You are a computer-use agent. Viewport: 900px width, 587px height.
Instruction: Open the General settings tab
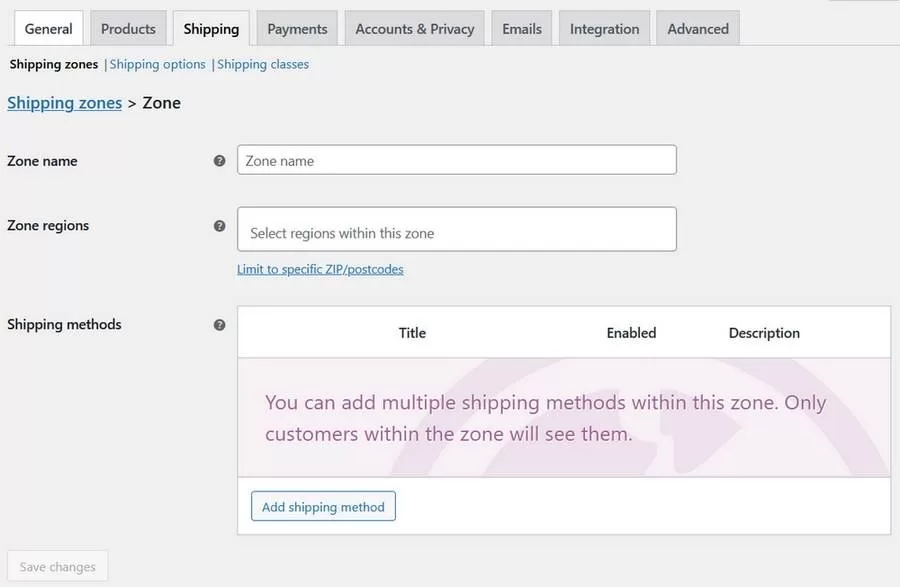tap(49, 29)
